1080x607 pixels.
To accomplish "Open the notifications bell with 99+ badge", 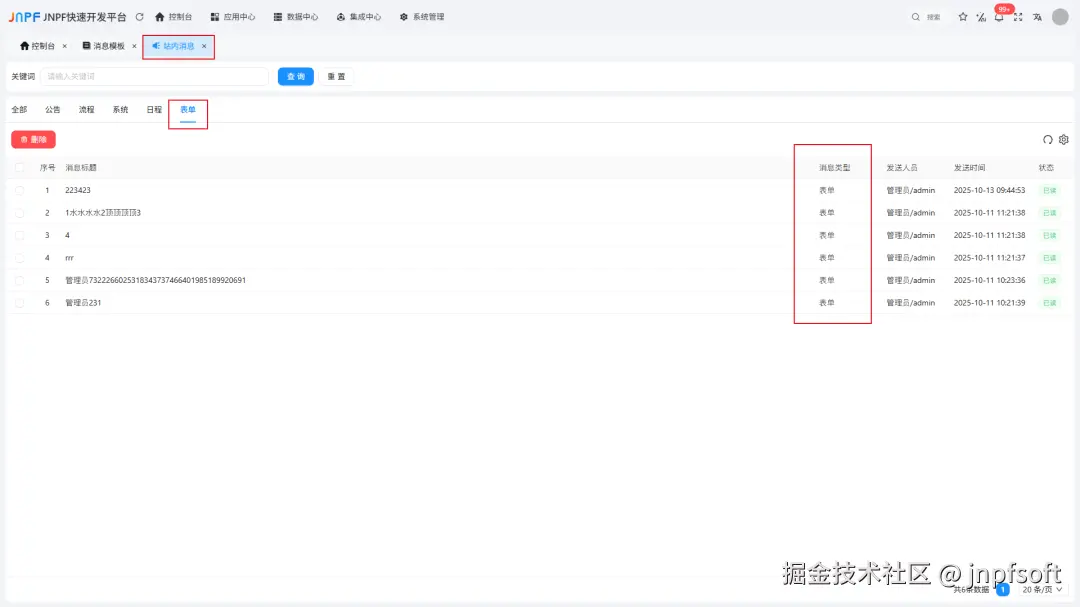I will 999,17.
